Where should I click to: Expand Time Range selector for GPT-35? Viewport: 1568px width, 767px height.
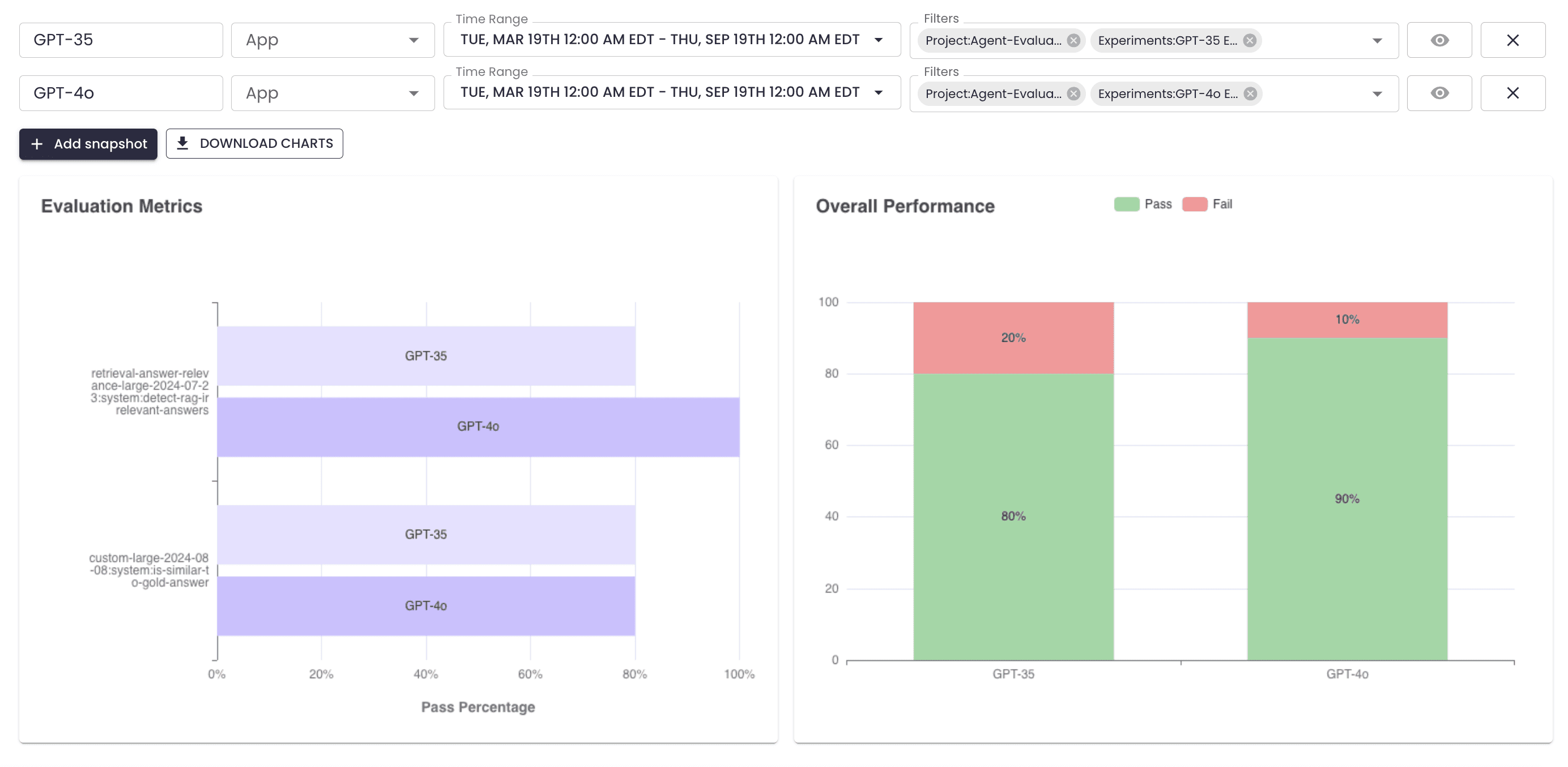pos(672,40)
